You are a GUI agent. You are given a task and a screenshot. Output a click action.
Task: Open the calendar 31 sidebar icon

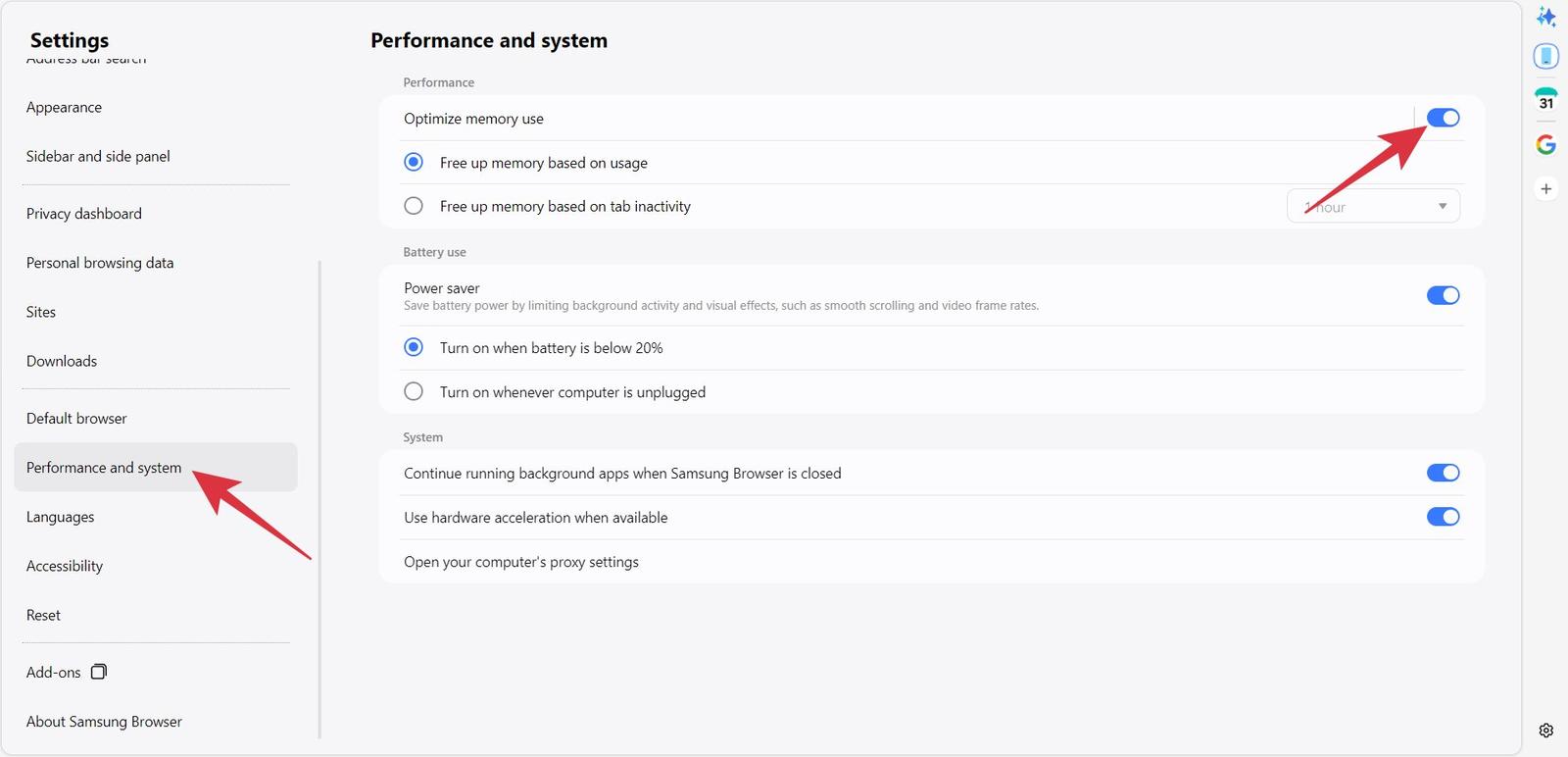click(1545, 99)
